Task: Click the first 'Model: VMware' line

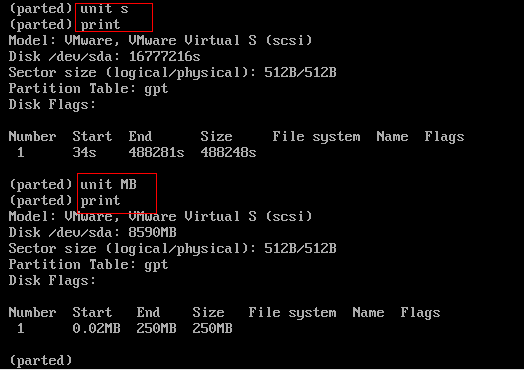Action: coord(160,41)
